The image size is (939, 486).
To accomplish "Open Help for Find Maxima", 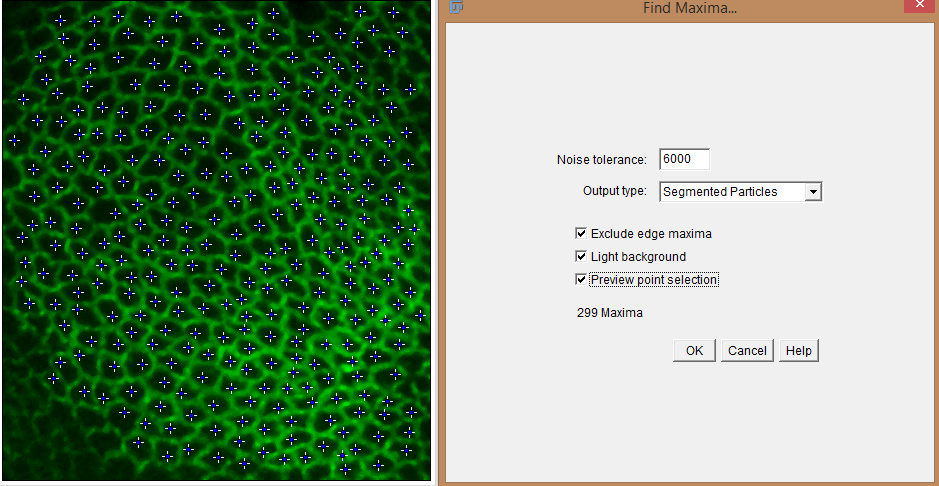I will point(798,351).
